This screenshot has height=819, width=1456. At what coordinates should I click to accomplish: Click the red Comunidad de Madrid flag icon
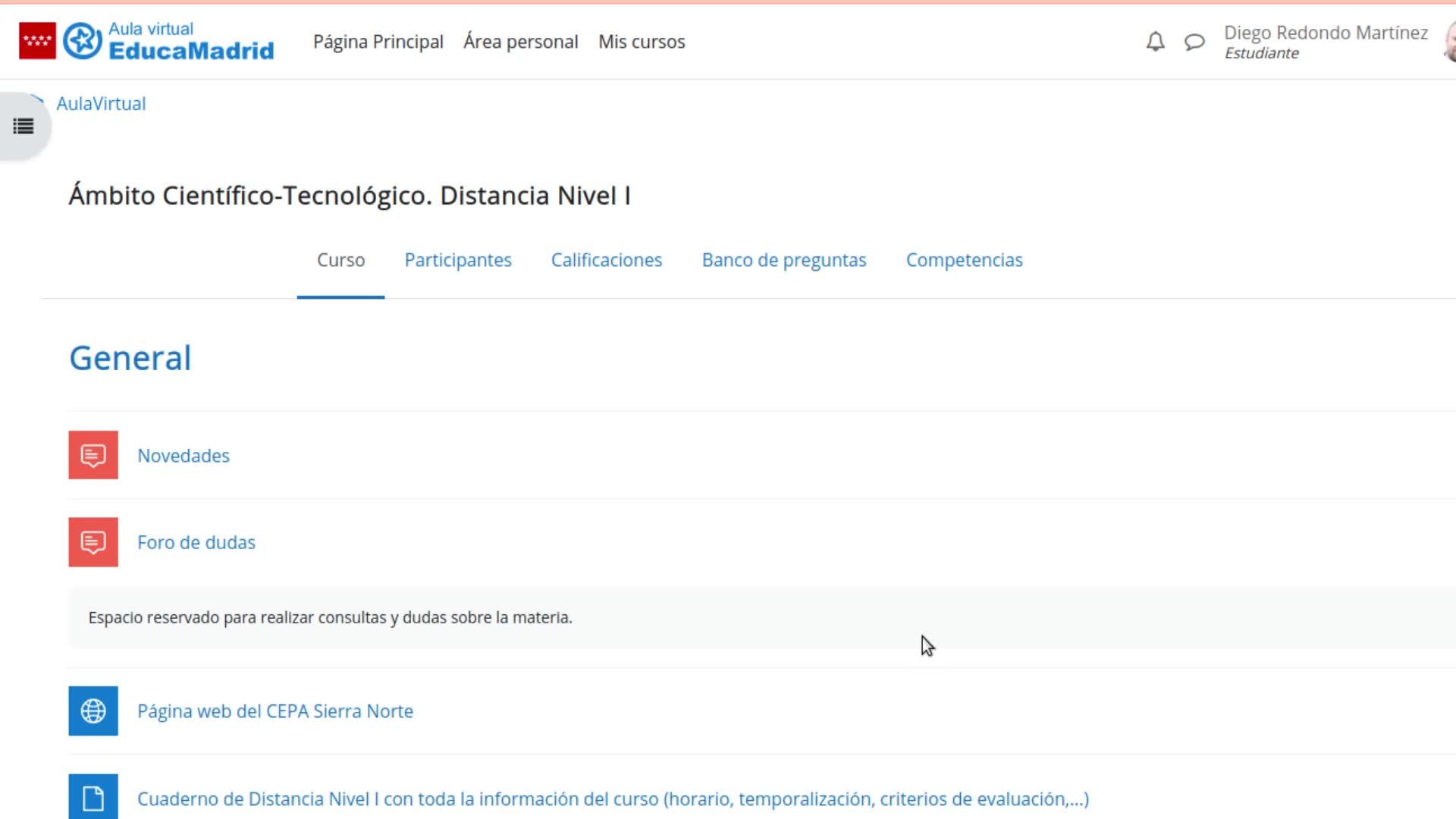pyautogui.click(x=37, y=41)
